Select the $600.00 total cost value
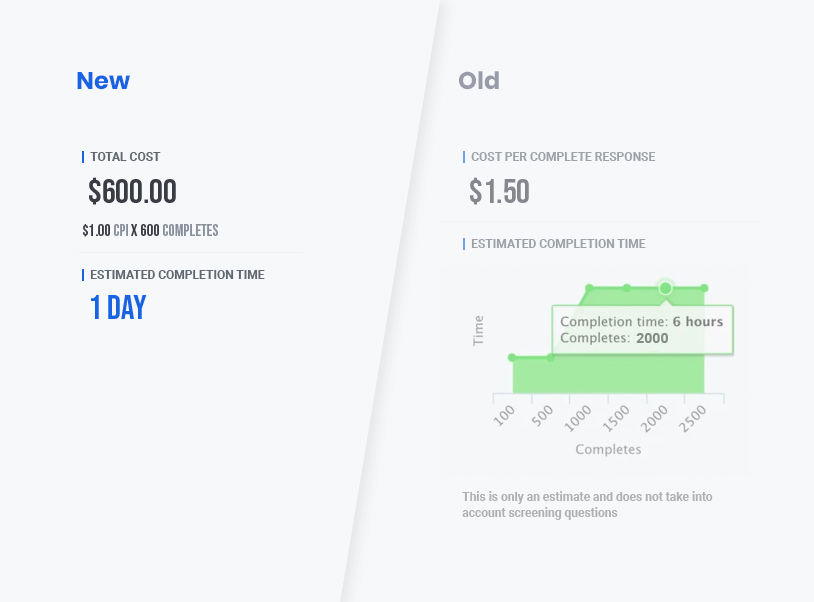 (132, 191)
